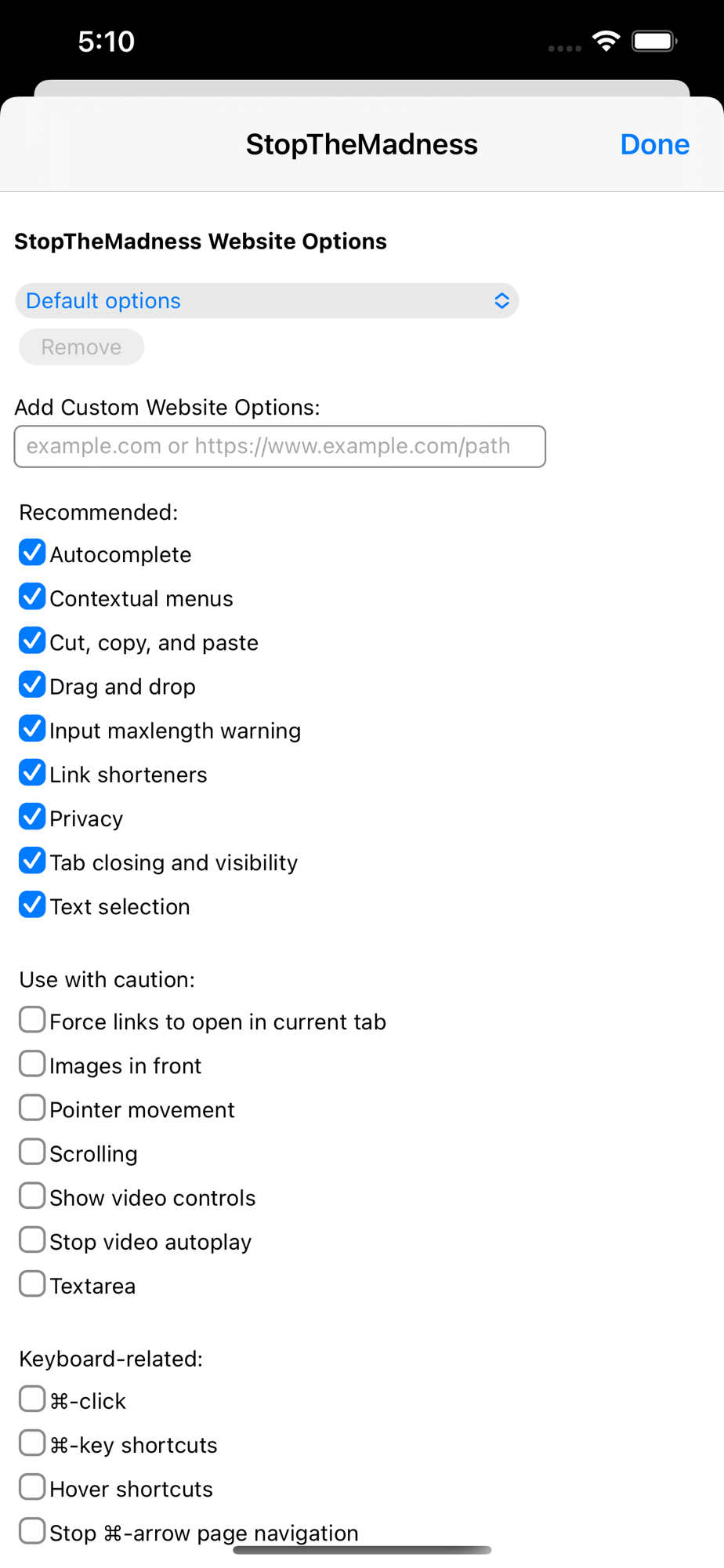Uncheck the Privacy checkbox
Image resolution: width=724 pixels, height=1568 pixels.
(x=32, y=816)
